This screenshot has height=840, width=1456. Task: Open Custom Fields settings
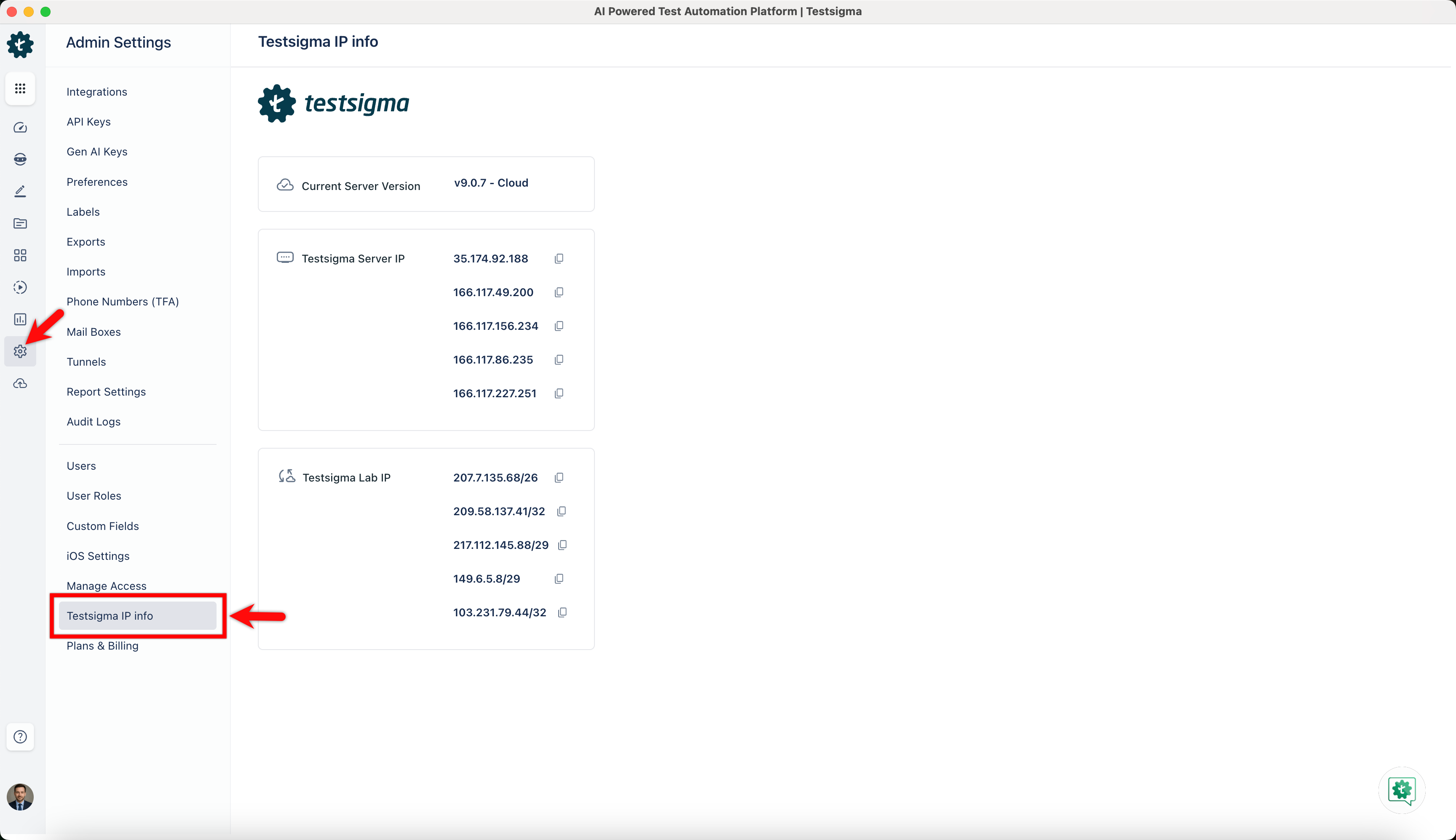pos(103,526)
